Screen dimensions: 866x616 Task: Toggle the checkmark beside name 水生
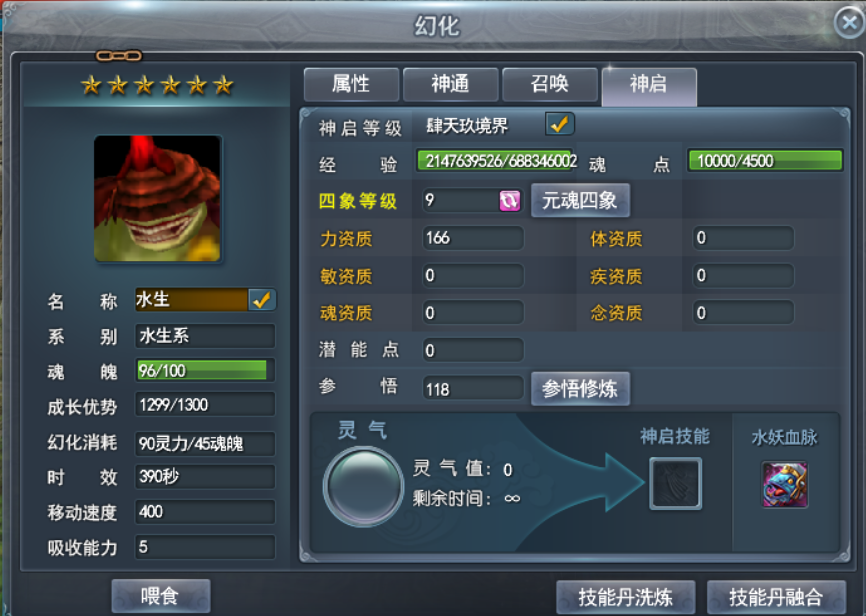point(262,300)
